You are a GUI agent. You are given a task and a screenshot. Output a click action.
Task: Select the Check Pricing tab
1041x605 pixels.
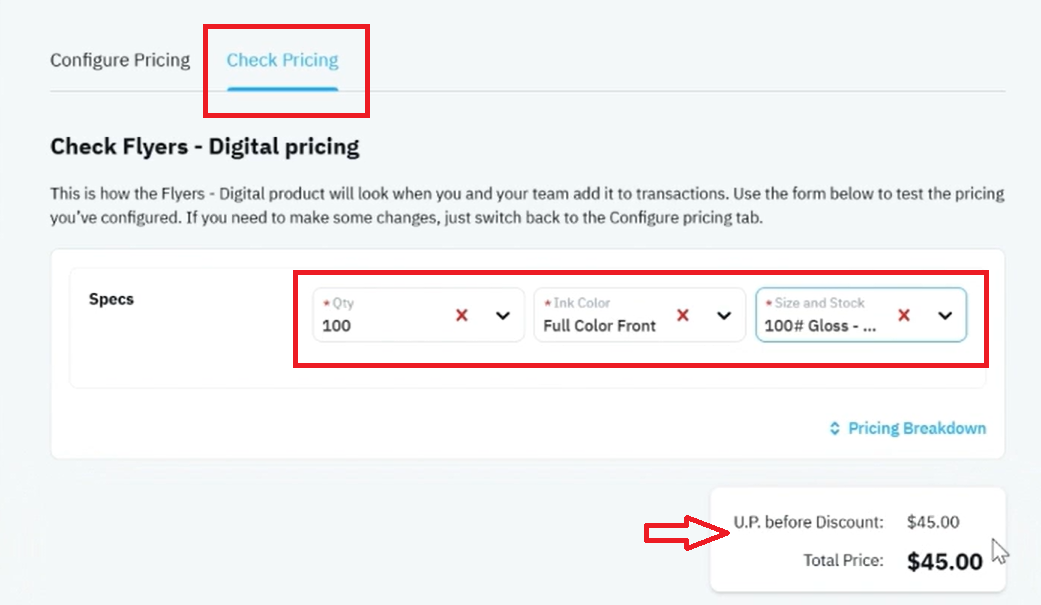coord(283,60)
